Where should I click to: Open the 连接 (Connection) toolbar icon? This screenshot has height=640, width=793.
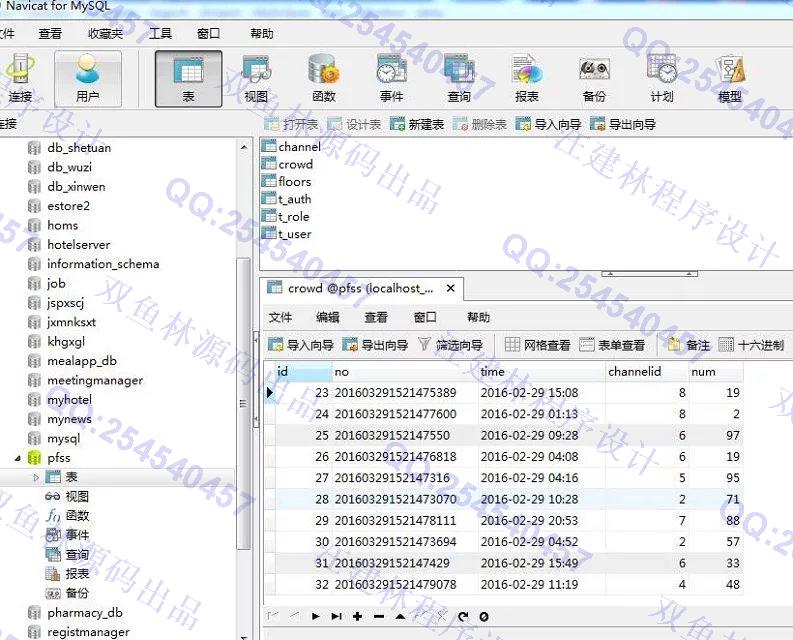19,78
